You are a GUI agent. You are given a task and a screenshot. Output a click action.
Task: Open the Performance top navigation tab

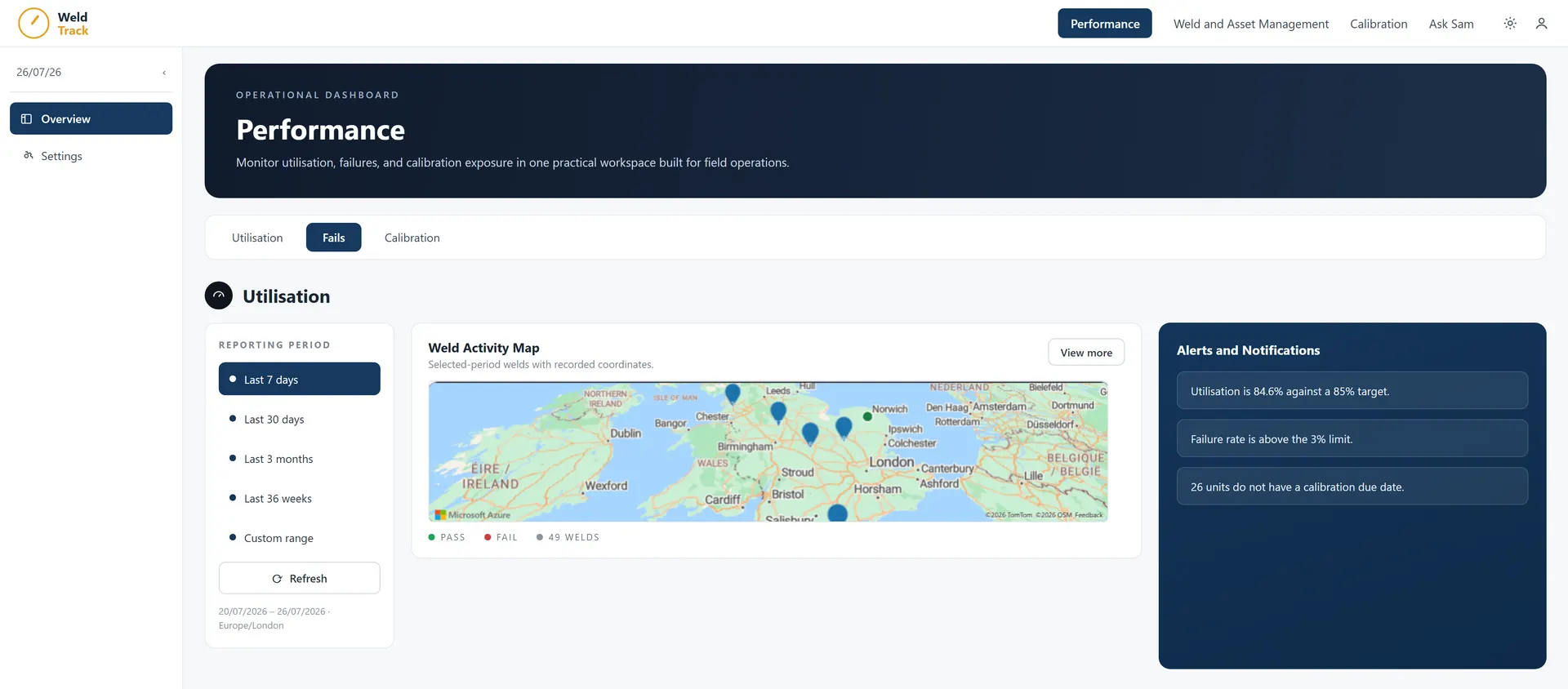1104,24
